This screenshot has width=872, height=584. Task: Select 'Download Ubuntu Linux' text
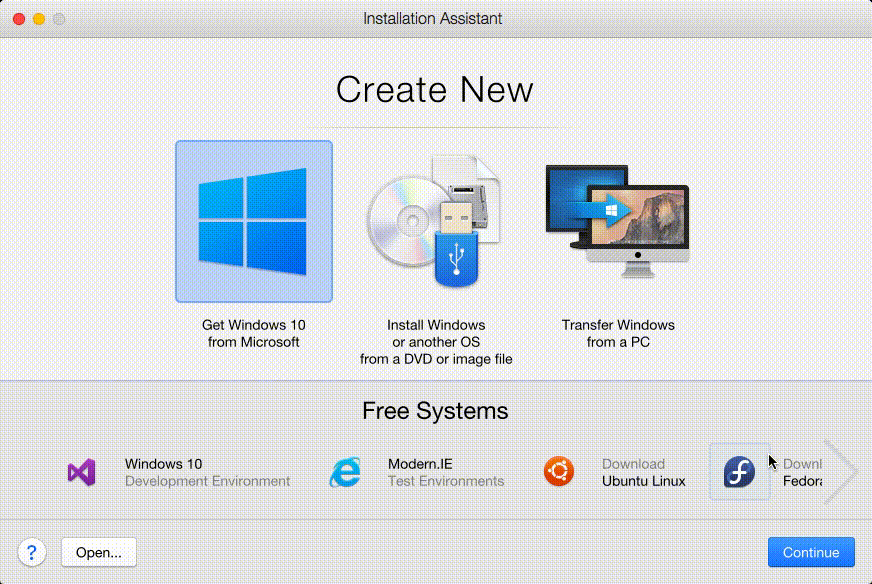643,472
